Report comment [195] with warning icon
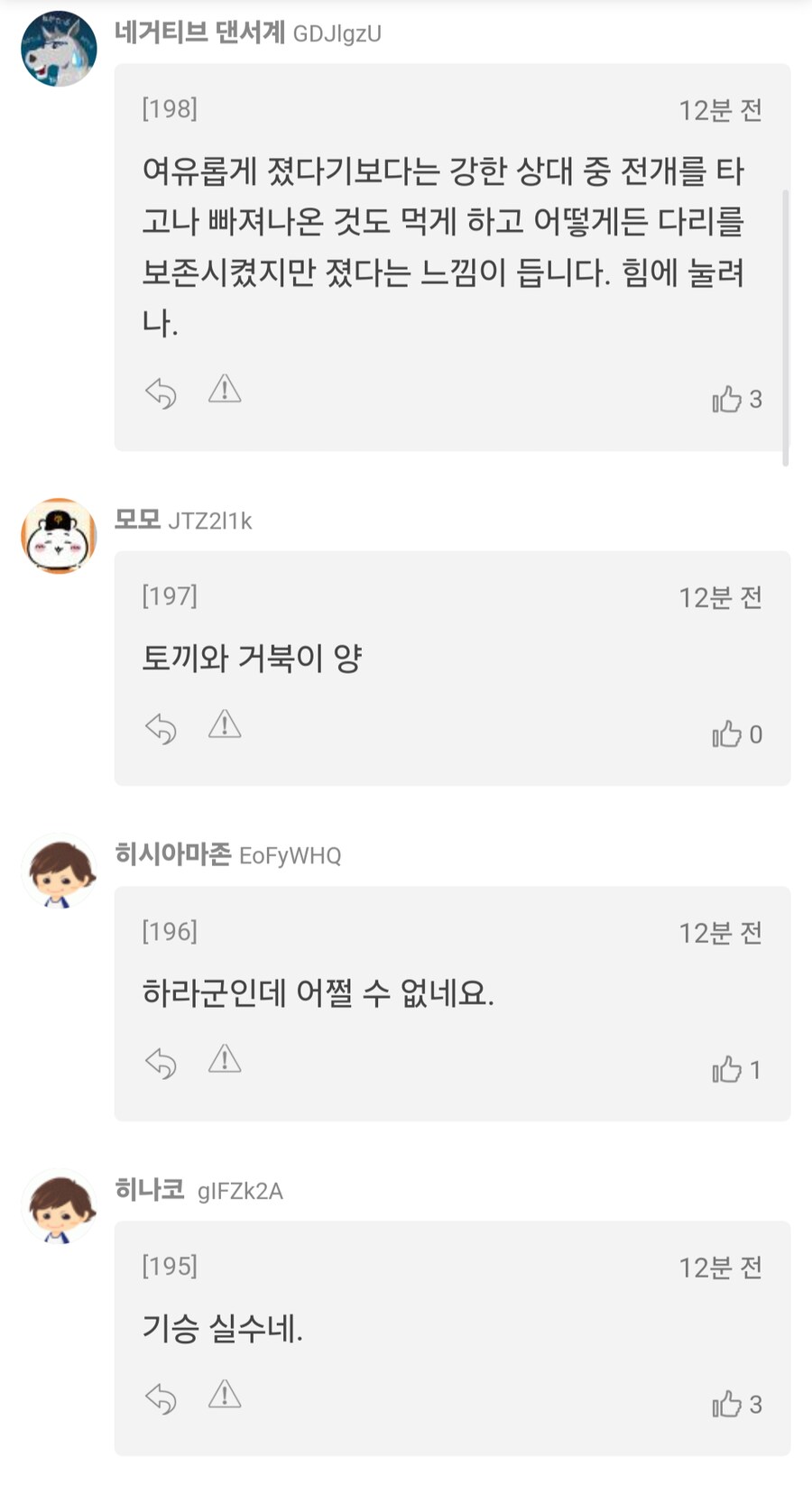Image resolution: width=812 pixels, height=1485 pixels. pos(225,1395)
